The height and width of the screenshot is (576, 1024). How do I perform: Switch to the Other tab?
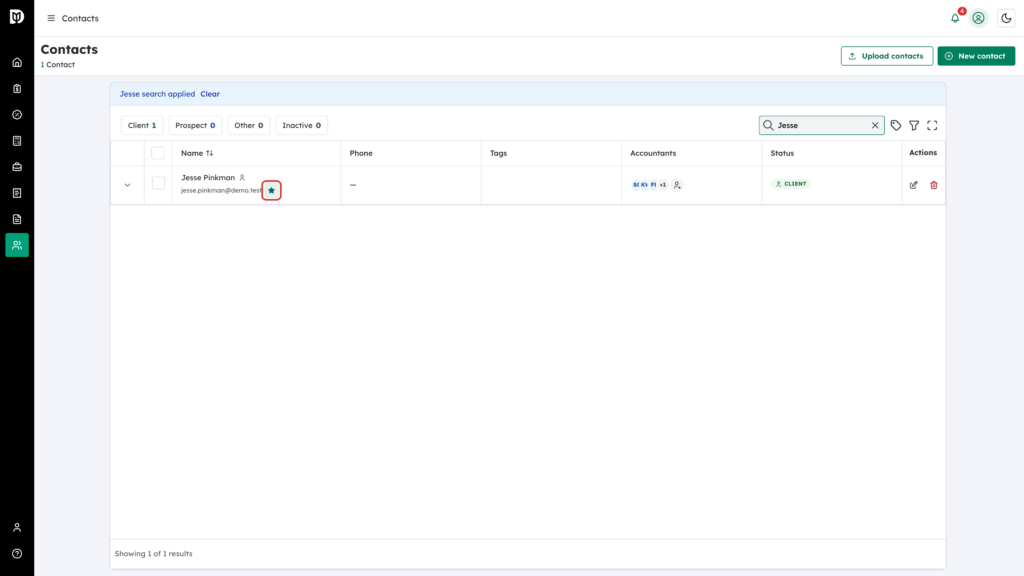pyautogui.click(x=249, y=125)
